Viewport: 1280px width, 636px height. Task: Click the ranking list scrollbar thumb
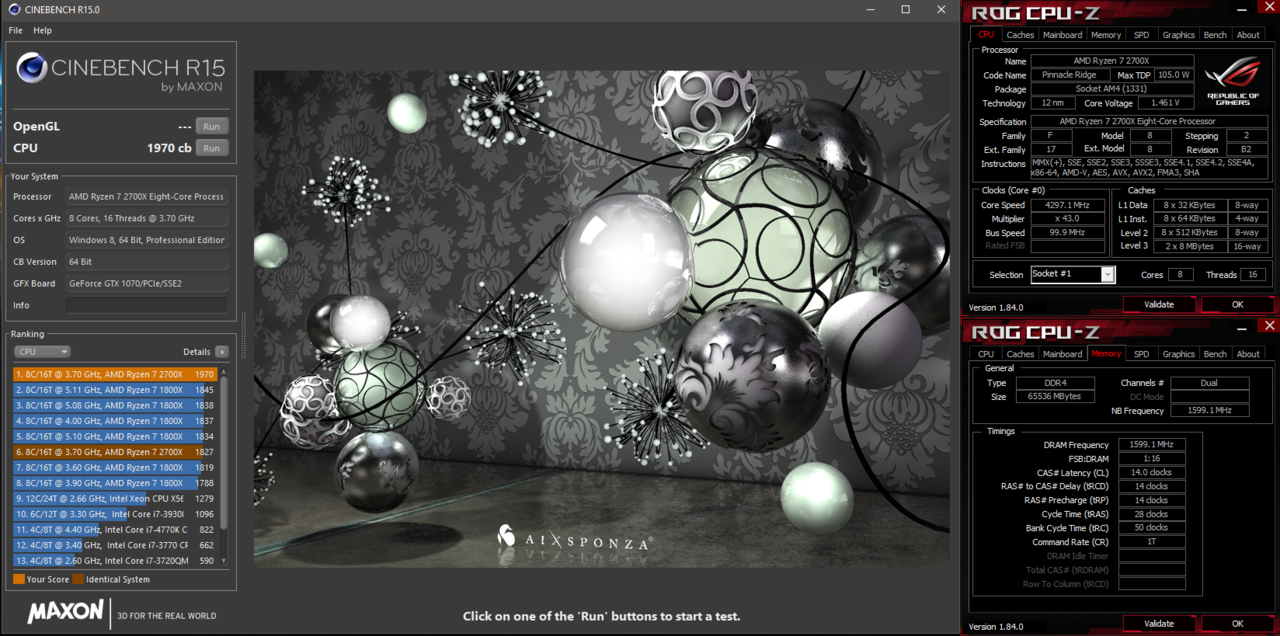224,455
